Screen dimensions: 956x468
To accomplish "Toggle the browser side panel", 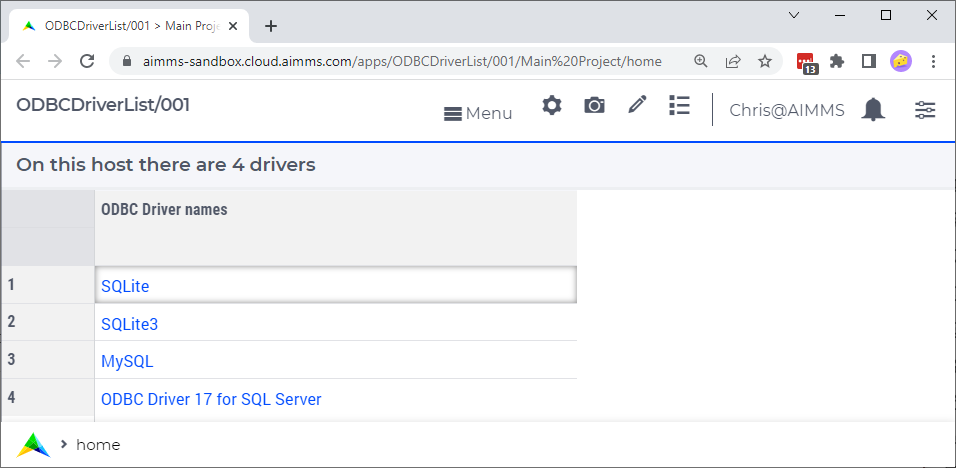I will coord(869,61).
